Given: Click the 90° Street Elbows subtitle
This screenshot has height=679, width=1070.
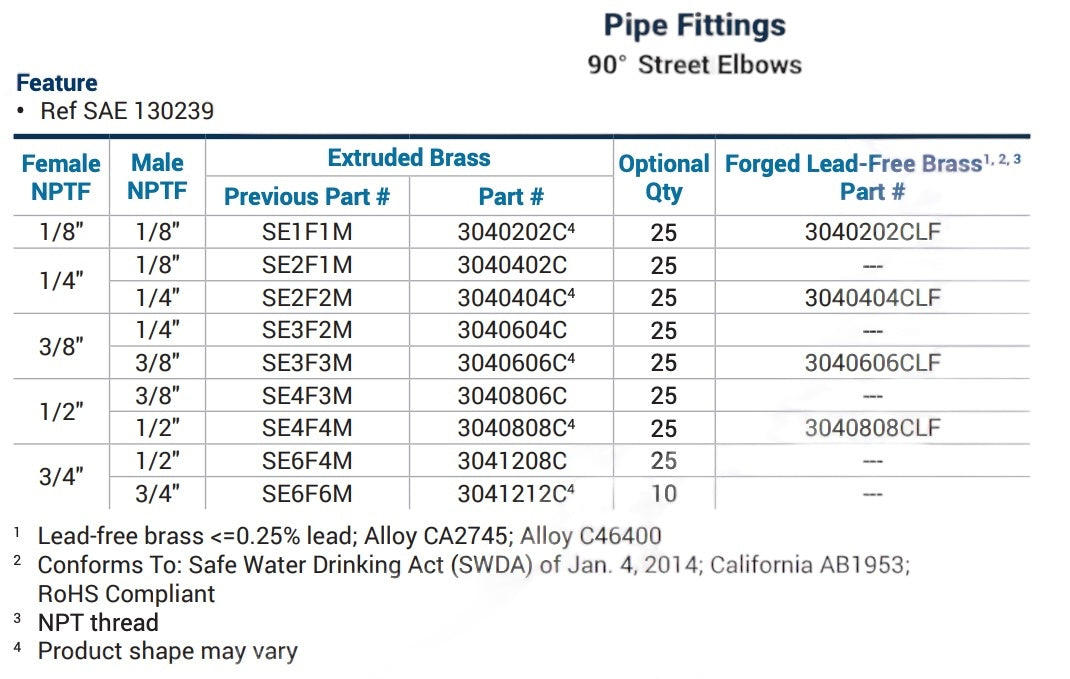Looking at the screenshot, I should pyautogui.click(x=694, y=65).
